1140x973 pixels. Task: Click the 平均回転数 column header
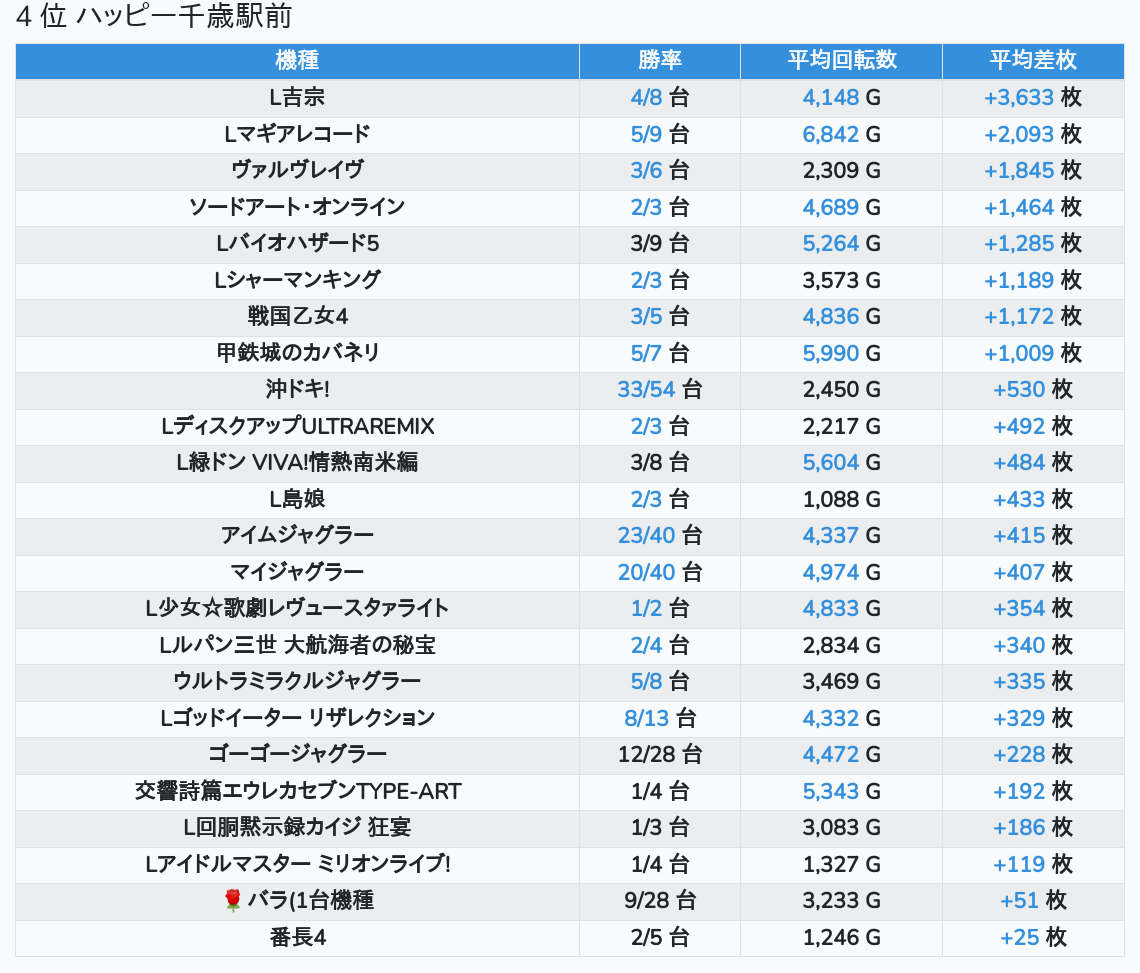coord(841,60)
